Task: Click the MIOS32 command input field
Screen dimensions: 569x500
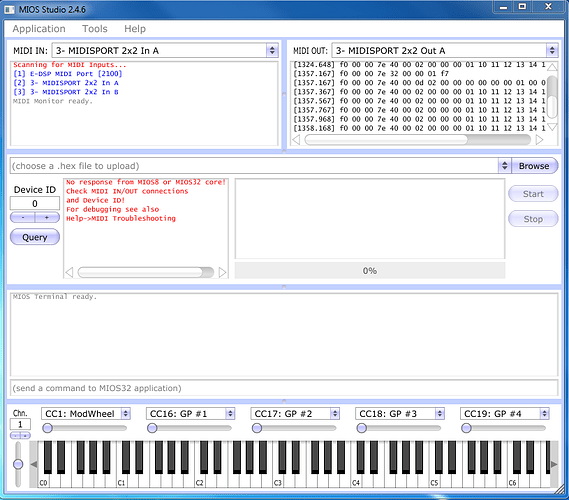Action: click(284, 388)
